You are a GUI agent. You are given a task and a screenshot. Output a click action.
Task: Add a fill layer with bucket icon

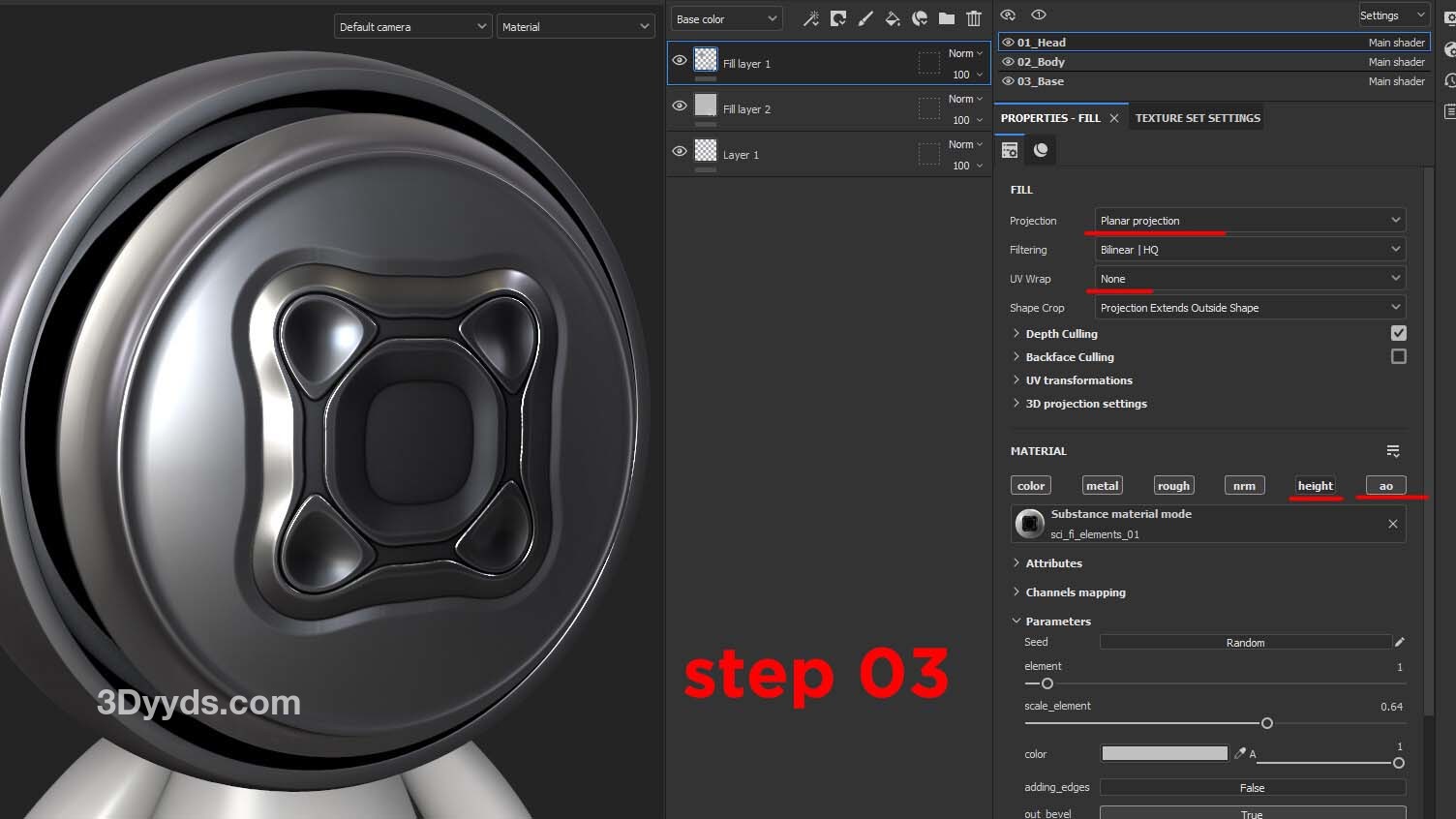coord(893,18)
